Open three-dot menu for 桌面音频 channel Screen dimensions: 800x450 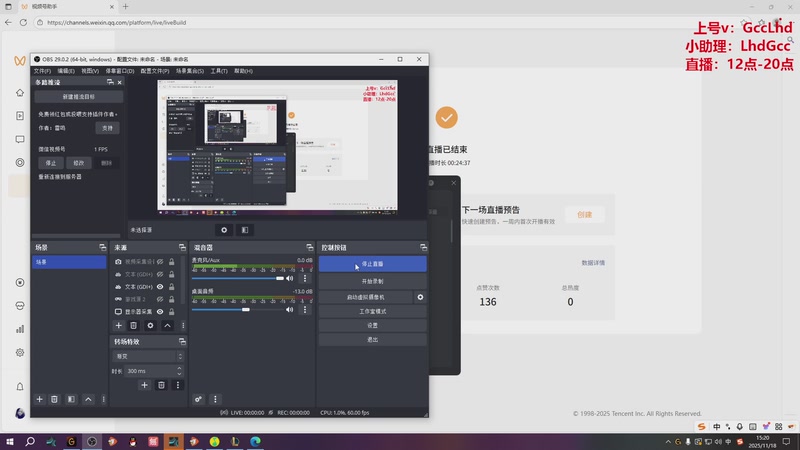[x=305, y=310]
